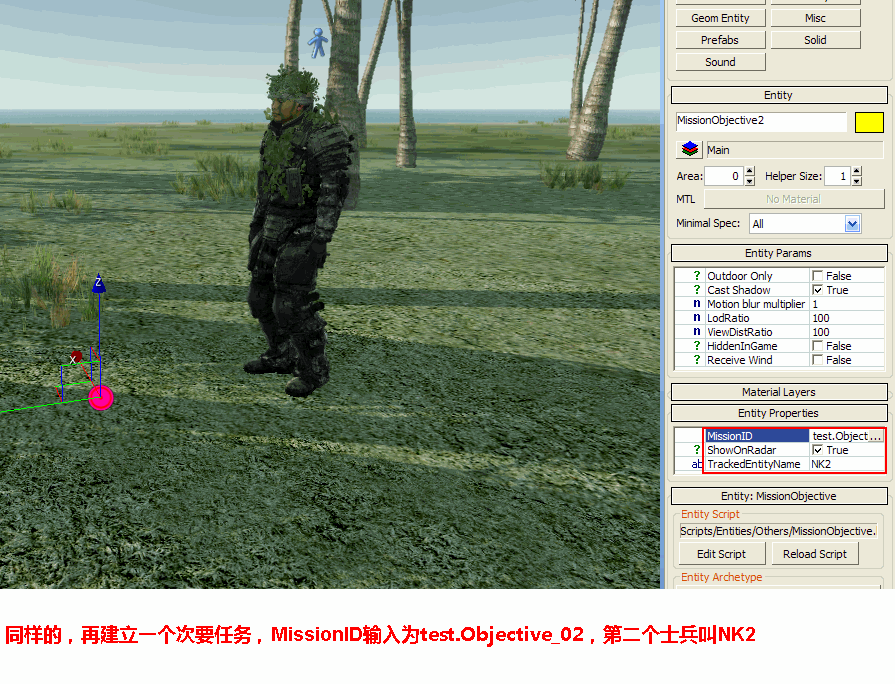Collapse the Entity rollup header

pos(779,95)
